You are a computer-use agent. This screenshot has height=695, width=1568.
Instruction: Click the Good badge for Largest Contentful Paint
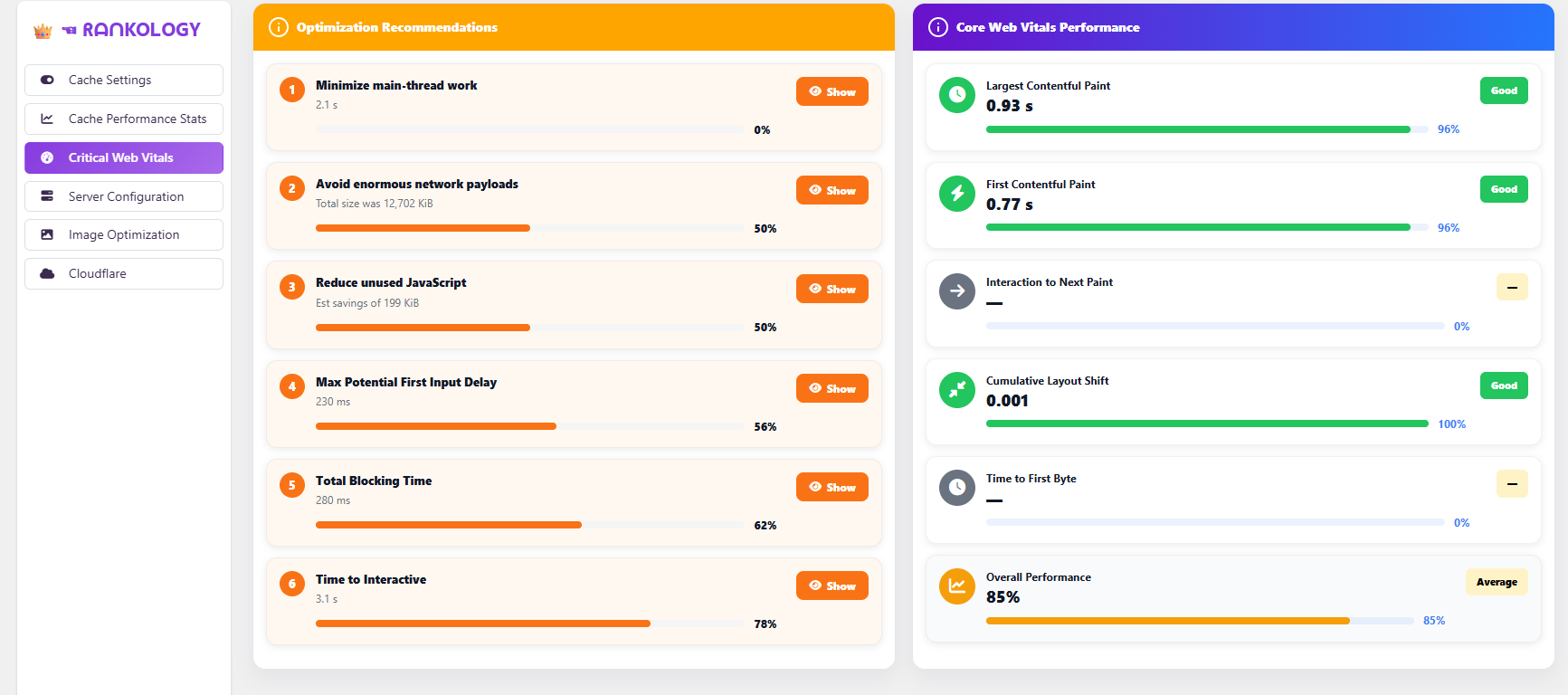pos(1504,90)
